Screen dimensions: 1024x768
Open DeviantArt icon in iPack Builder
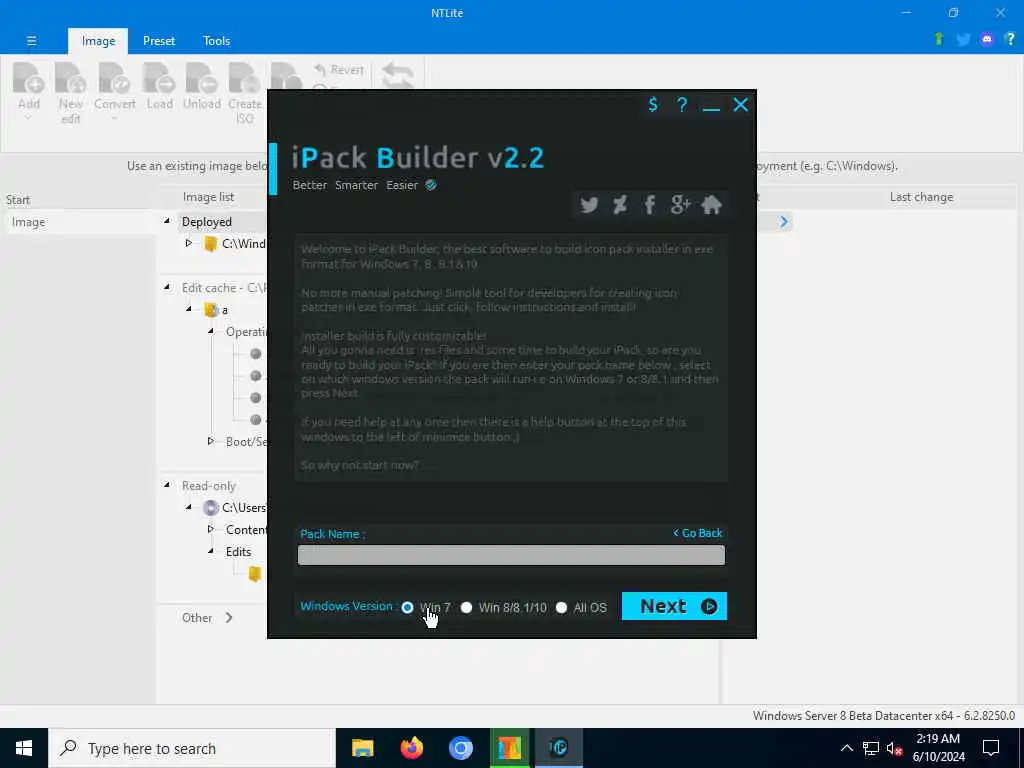[x=620, y=205]
